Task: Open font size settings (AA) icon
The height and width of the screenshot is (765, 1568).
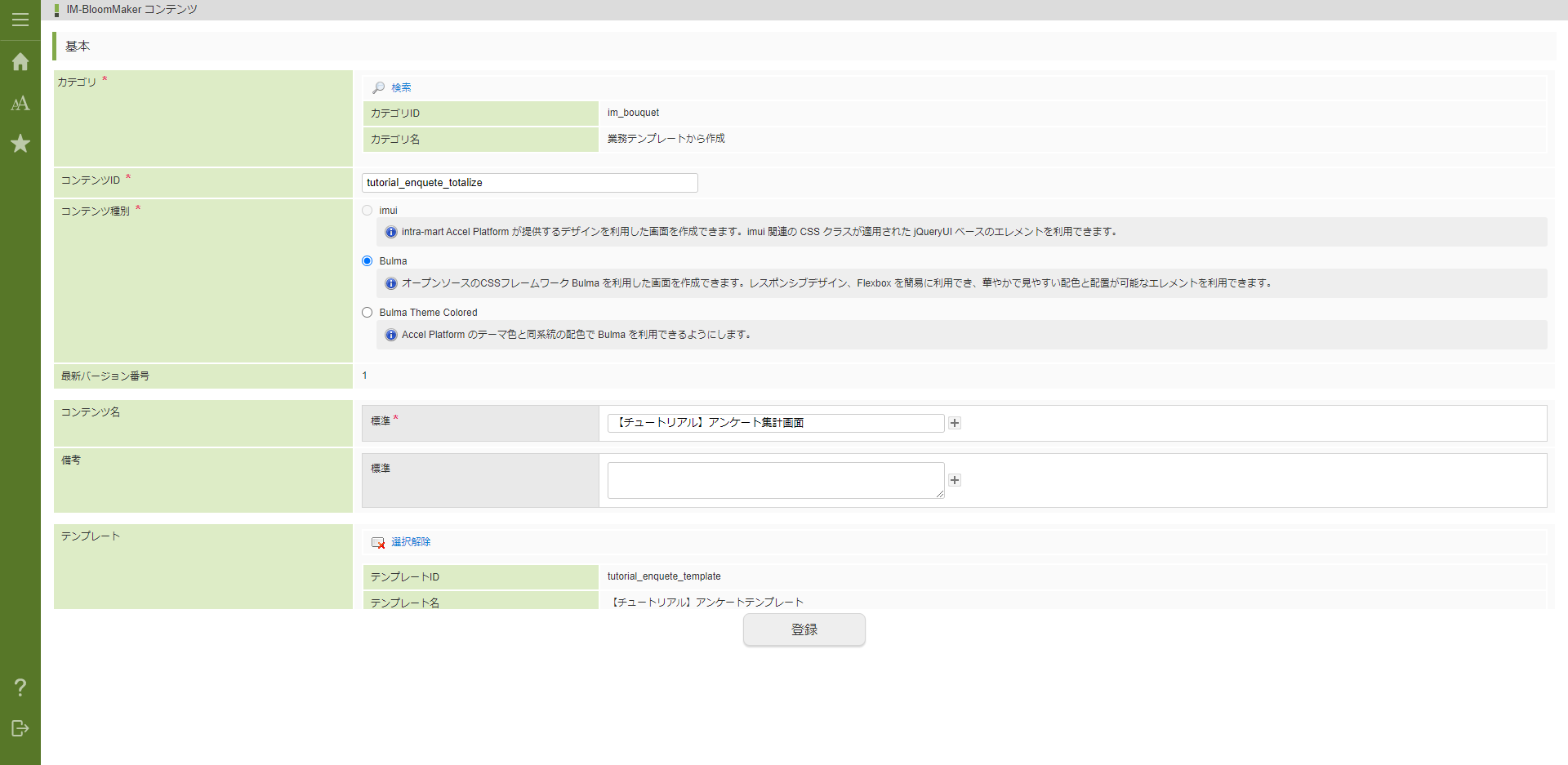Action: click(20, 103)
